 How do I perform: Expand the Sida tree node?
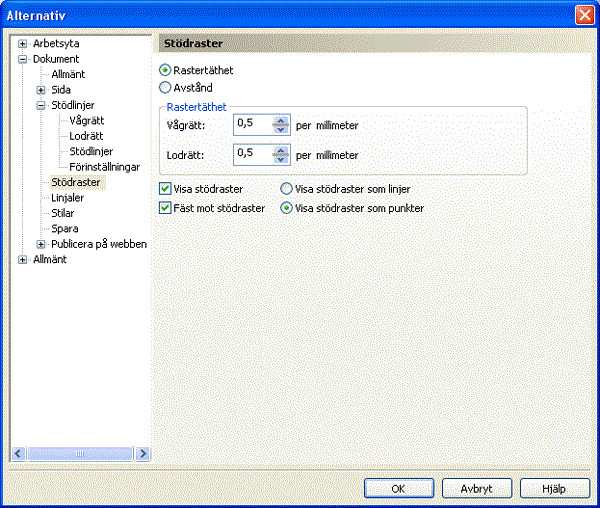(x=41, y=89)
